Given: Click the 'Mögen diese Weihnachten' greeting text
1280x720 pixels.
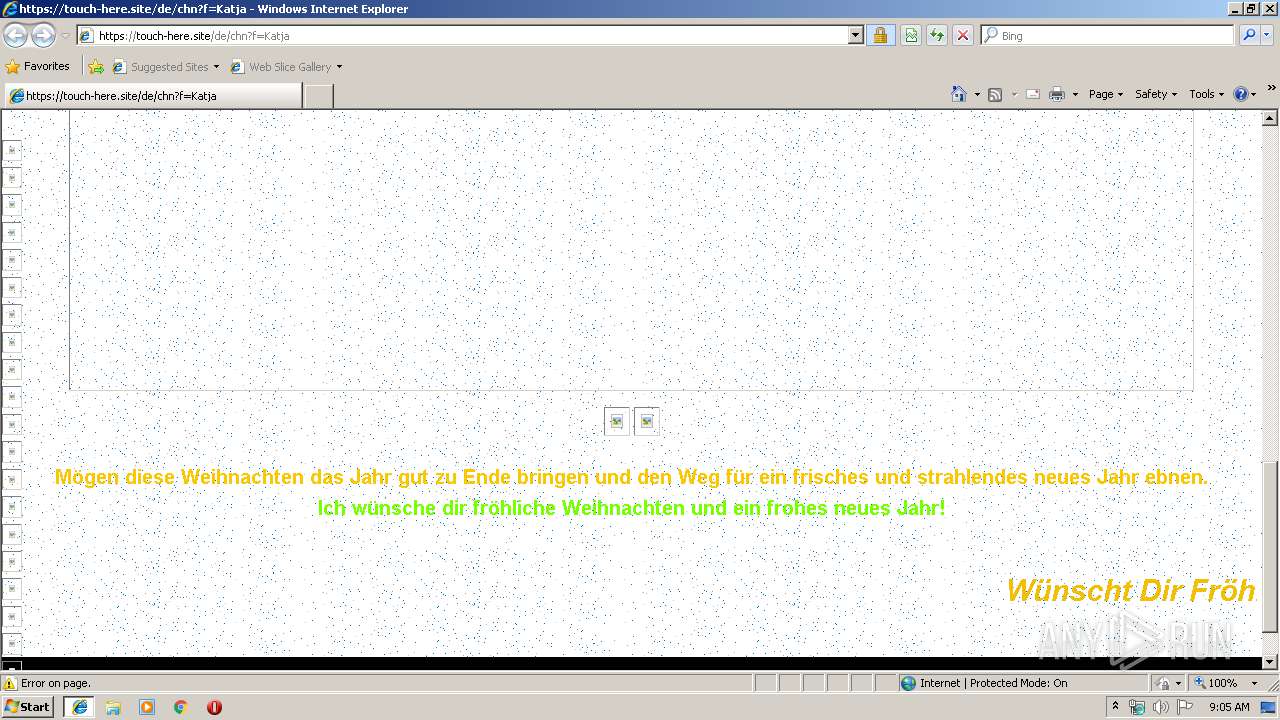Looking at the screenshot, I should point(631,477).
